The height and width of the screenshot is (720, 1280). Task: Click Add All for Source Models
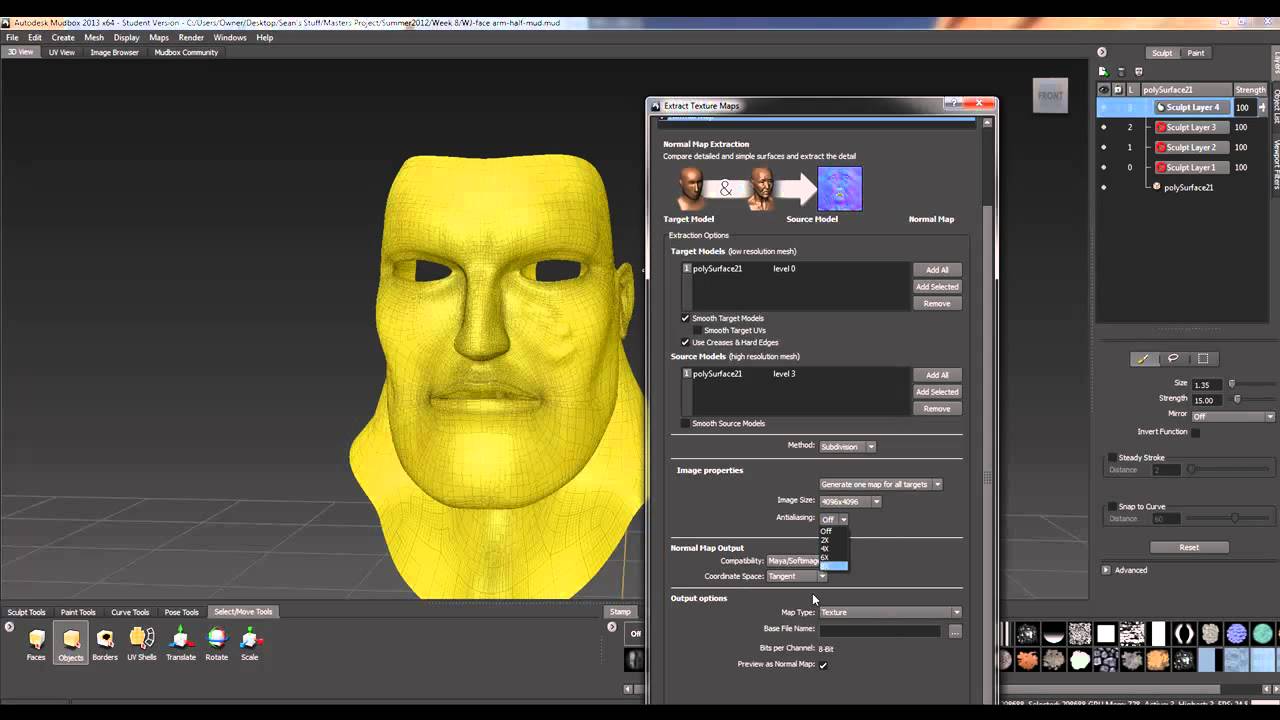tap(937, 375)
